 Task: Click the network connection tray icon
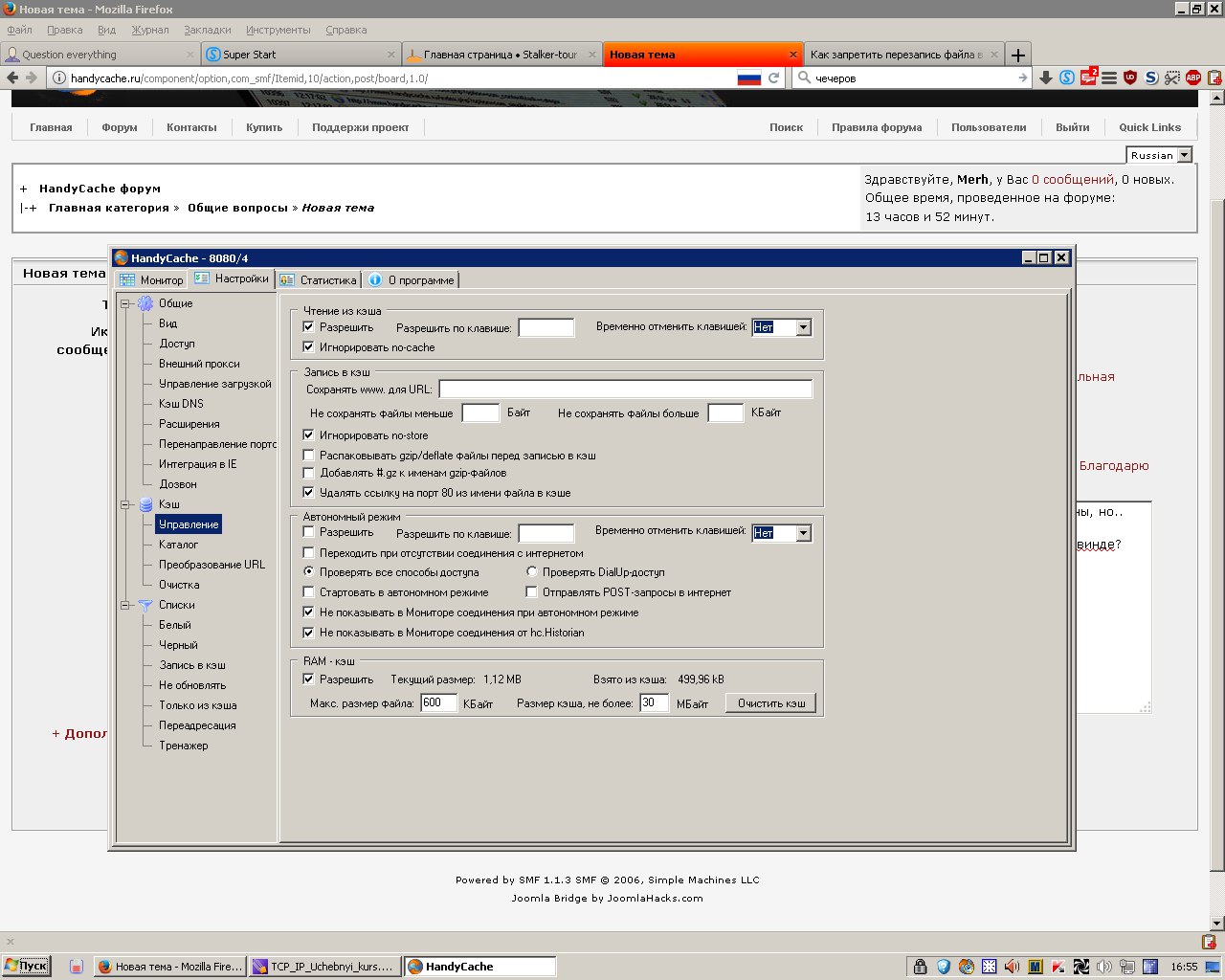coord(1127,967)
